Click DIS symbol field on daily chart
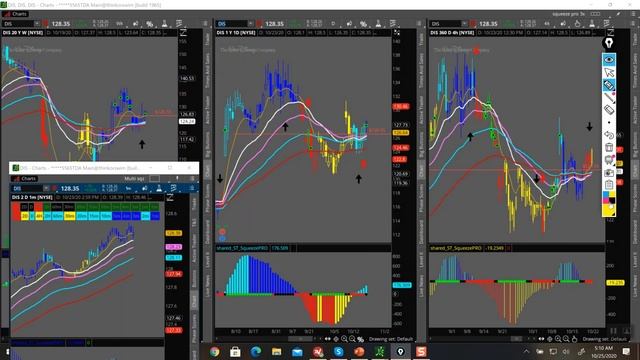 coord(232,24)
